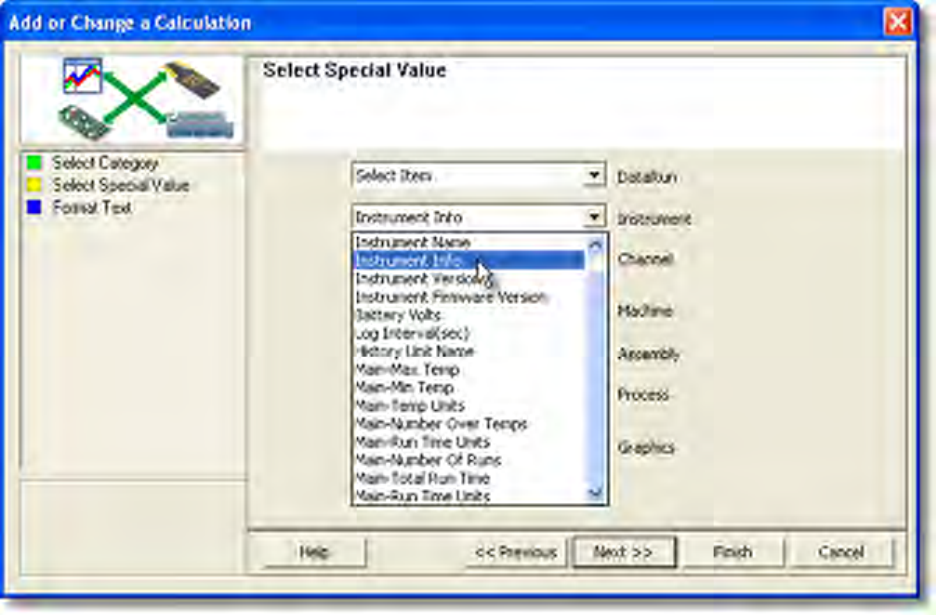Viewport: 936px width, 615px height.
Task: Click the Process label
Action: [643, 395]
